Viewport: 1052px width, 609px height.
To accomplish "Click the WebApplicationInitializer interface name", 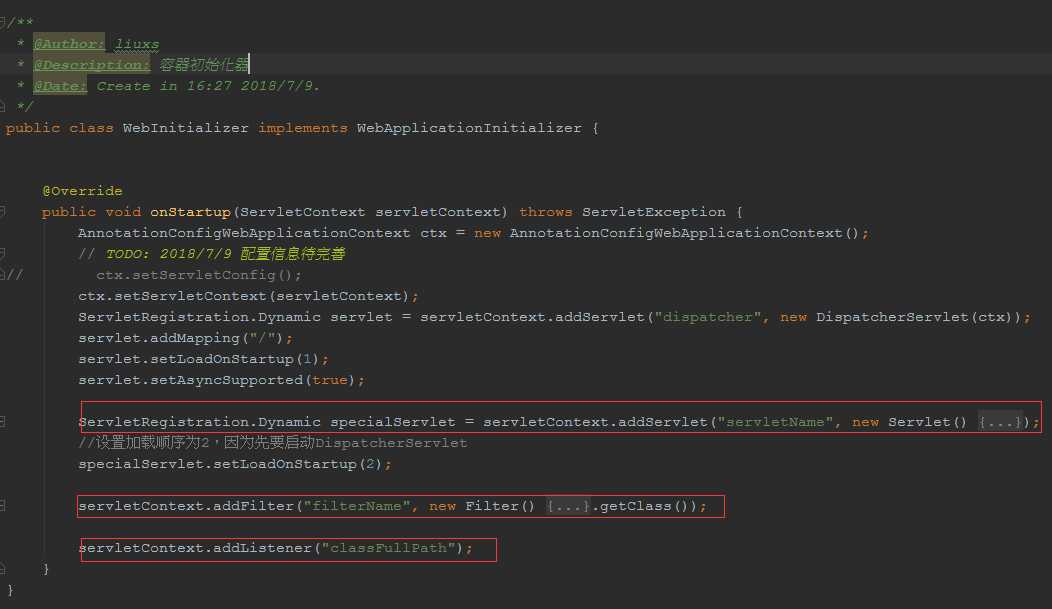I will click(469, 128).
